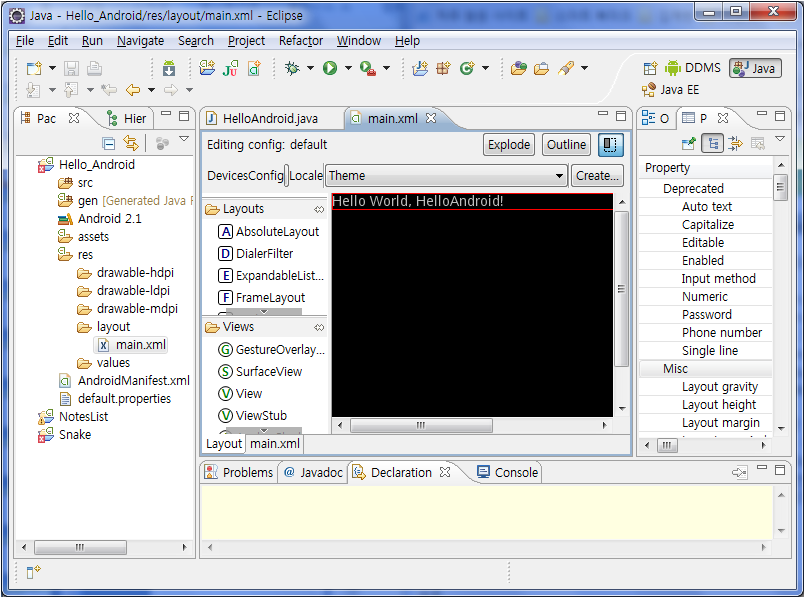This screenshot has height=598, width=805.
Task: Open Package Explorer view menu triangle
Action: tap(184, 139)
